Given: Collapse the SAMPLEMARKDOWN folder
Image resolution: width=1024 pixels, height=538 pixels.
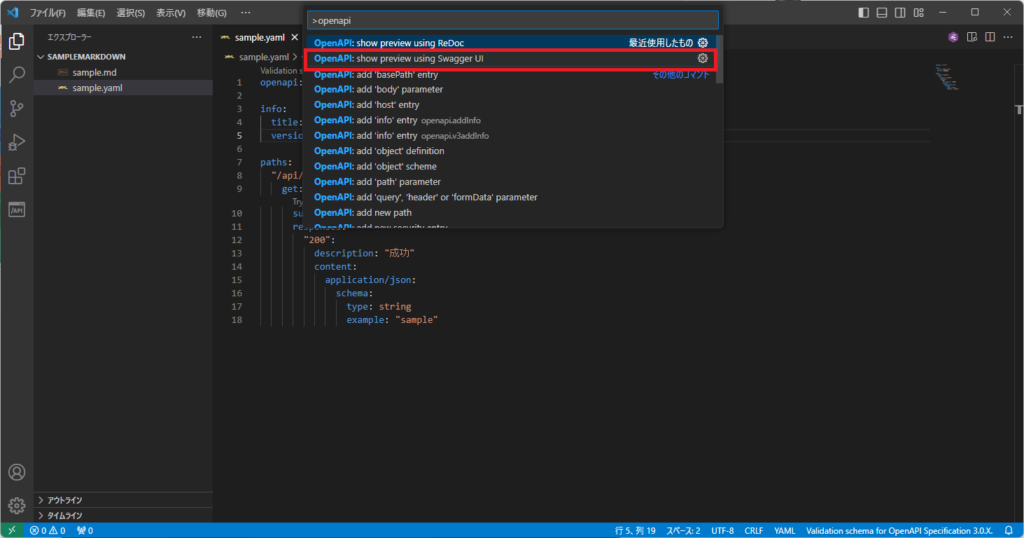Looking at the screenshot, I should coord(123,57).
